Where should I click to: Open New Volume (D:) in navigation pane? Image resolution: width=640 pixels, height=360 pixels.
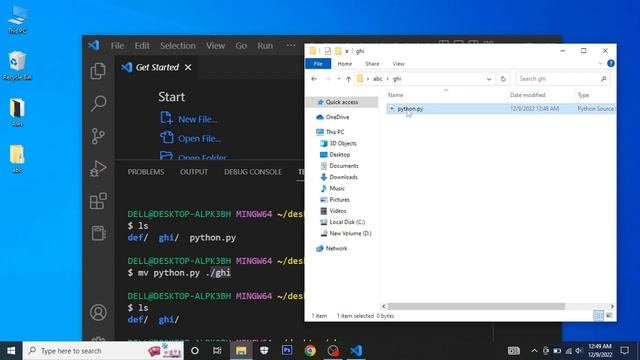tap(350, 233)
